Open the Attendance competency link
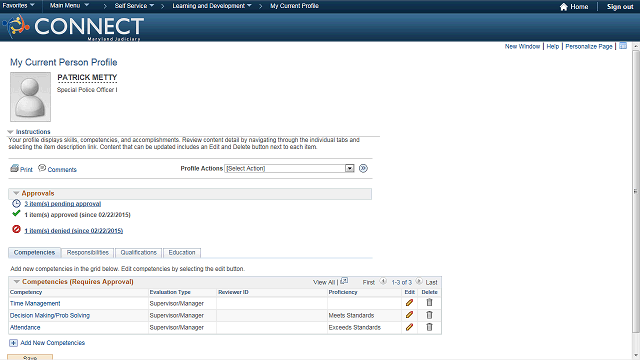 [x=25, y=327]
